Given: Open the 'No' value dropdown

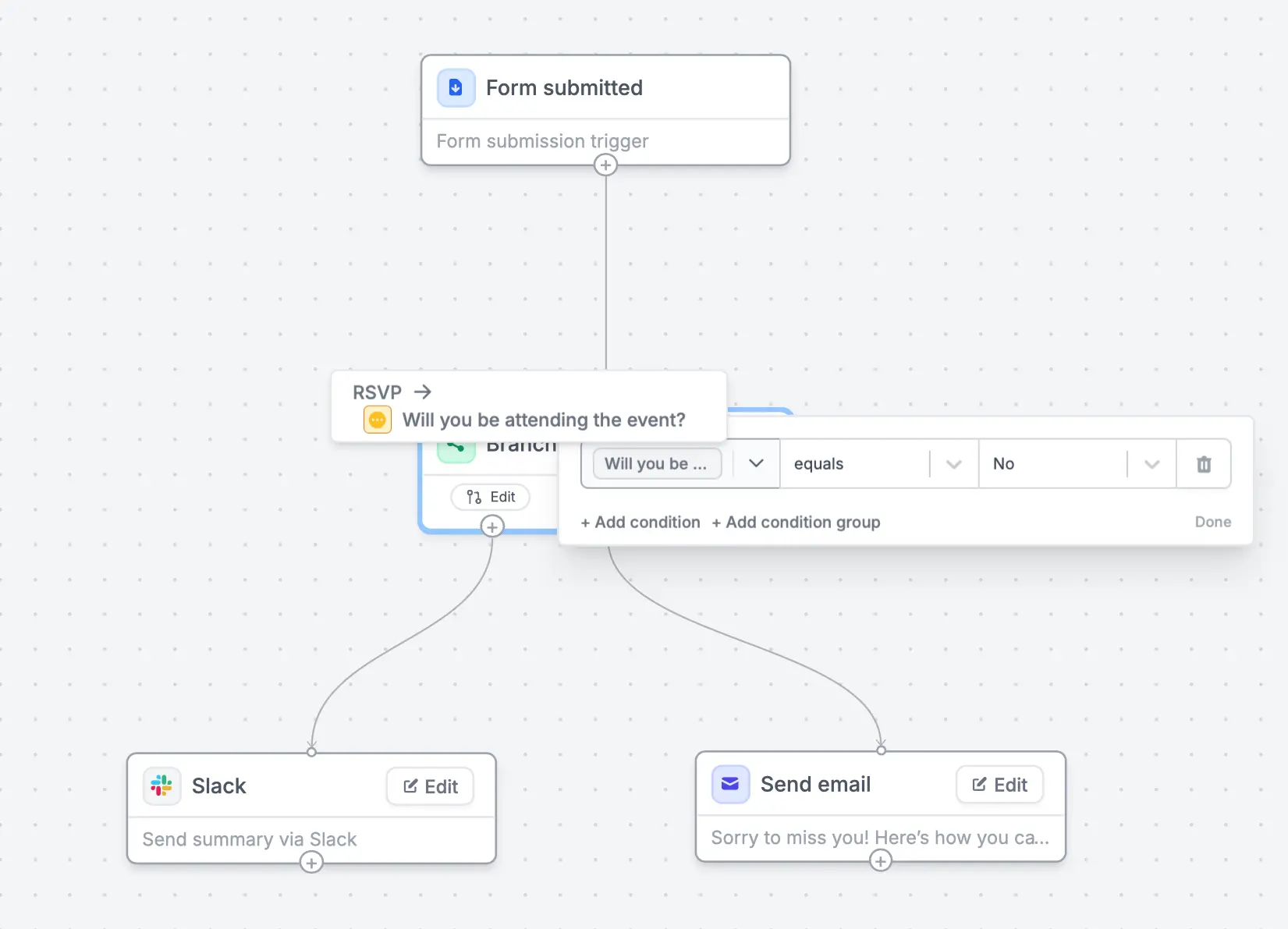Looking at the screenshot, I should point(1151,463).
